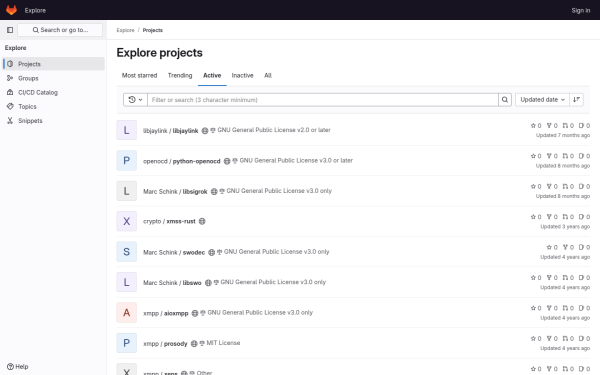Open Snippets in the sidebar
The height and width of the screenshot is (375, 600).
[x=54, y=121]
